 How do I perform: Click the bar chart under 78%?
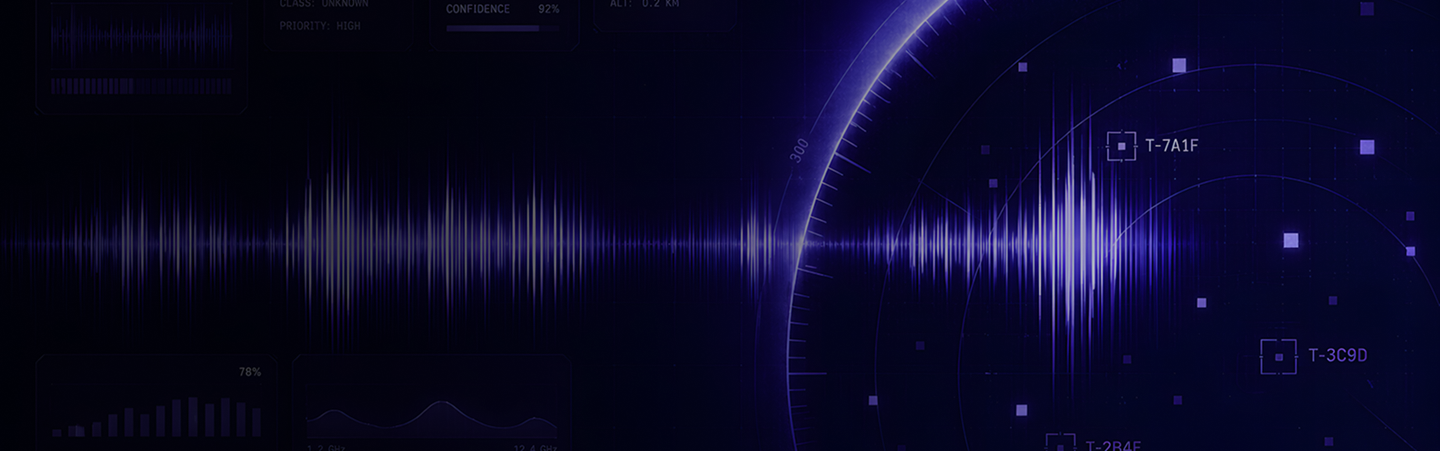click(x=157, y=417)
